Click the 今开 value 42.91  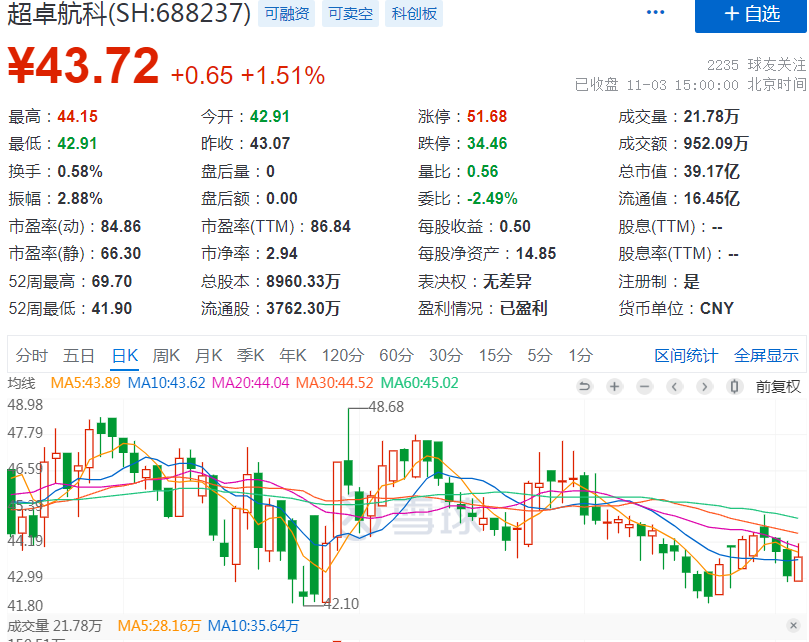coord(269,117)
